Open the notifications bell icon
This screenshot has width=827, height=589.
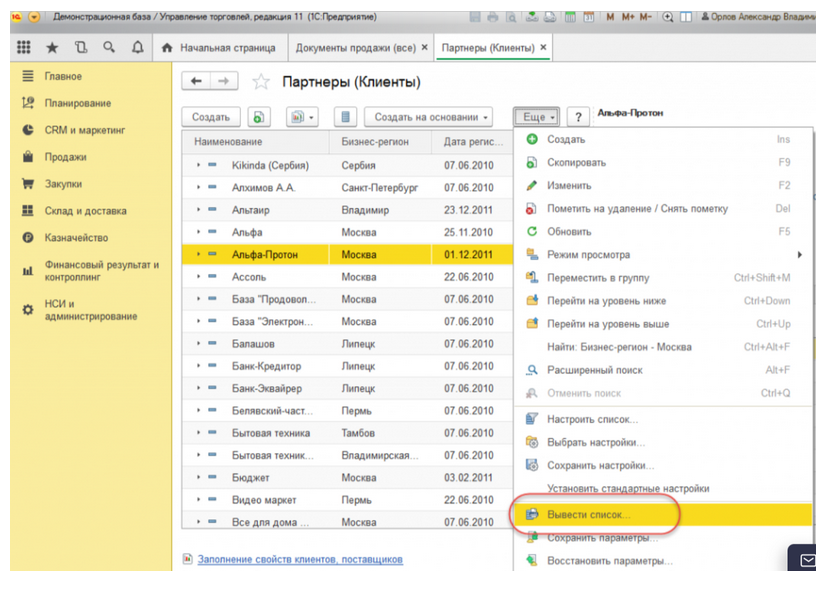click(137, 47)
